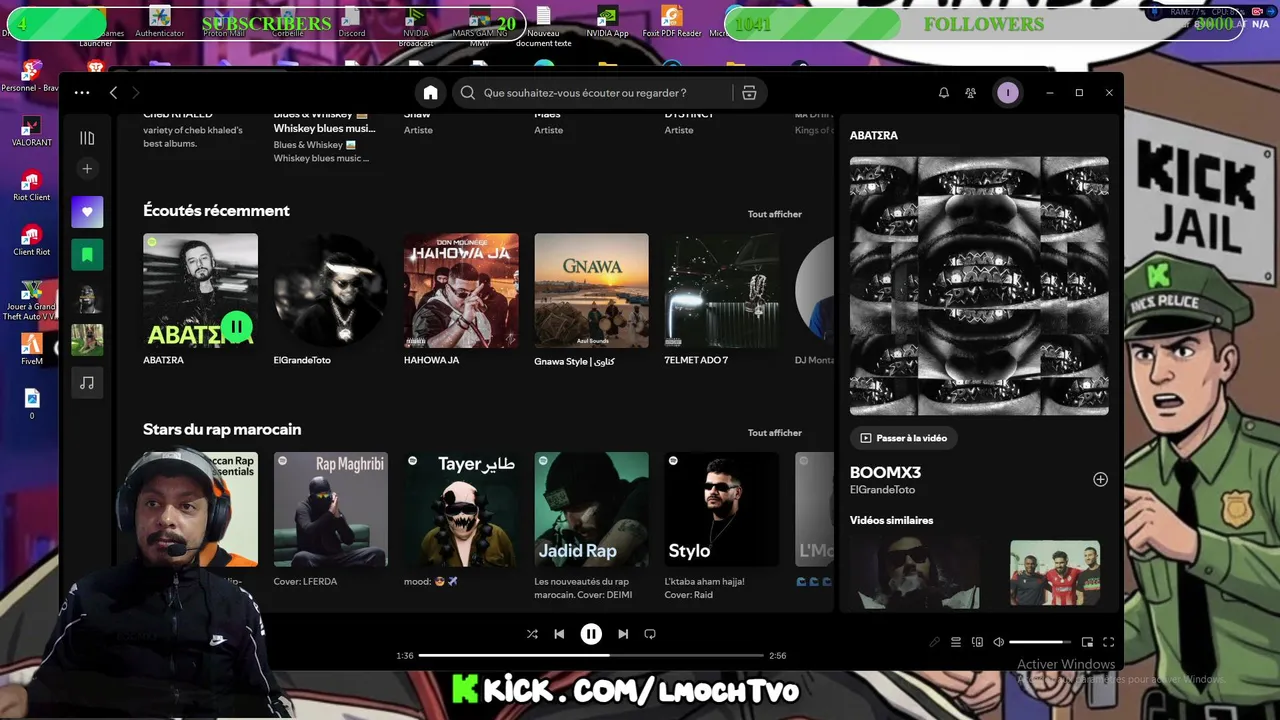Open the Riot Client desktop shortcut
Screen dimensions: 1280x720
point(31,186)
